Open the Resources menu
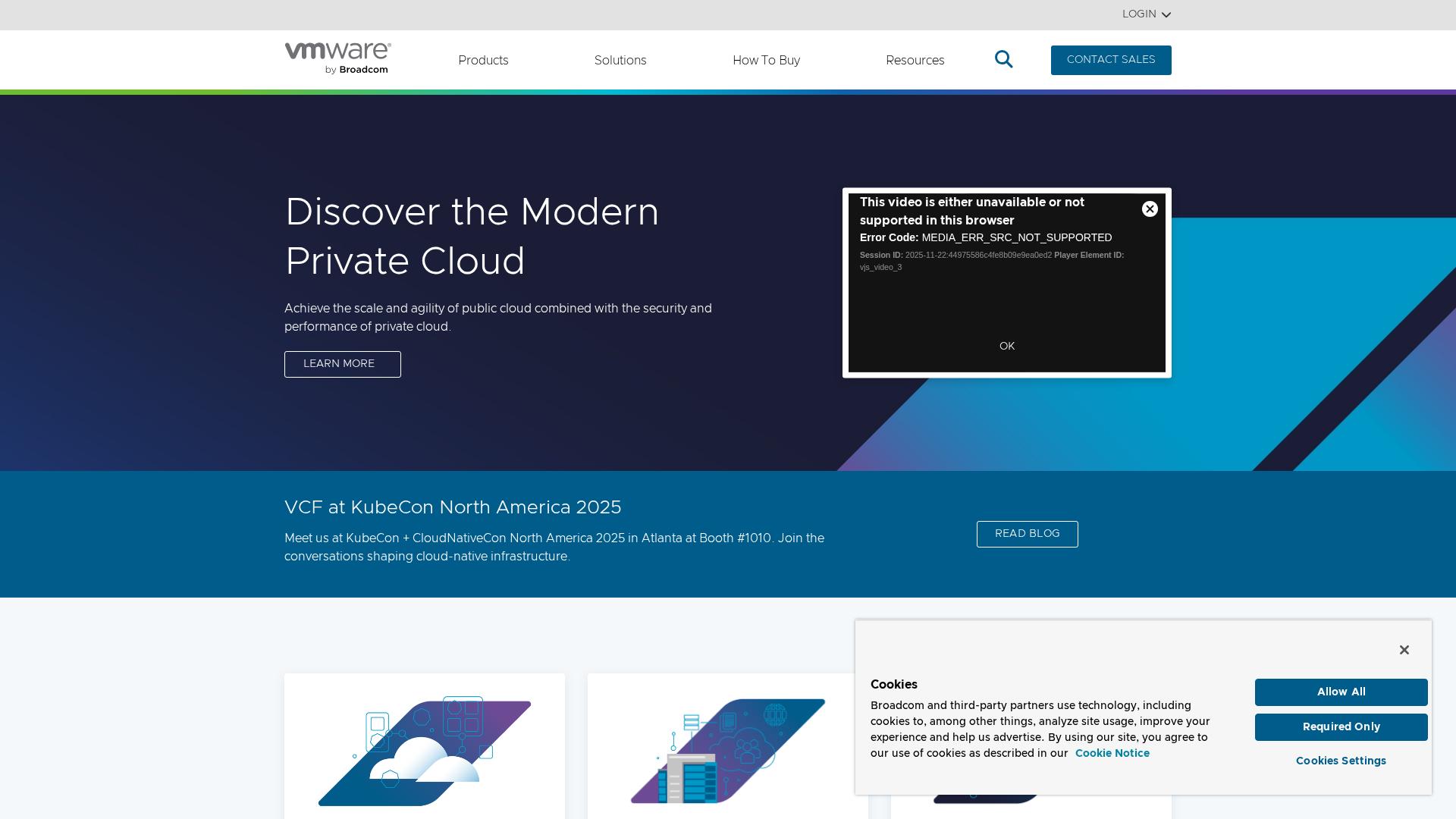1456x819 pixels. pyautogui.click(x=915, y=61)
